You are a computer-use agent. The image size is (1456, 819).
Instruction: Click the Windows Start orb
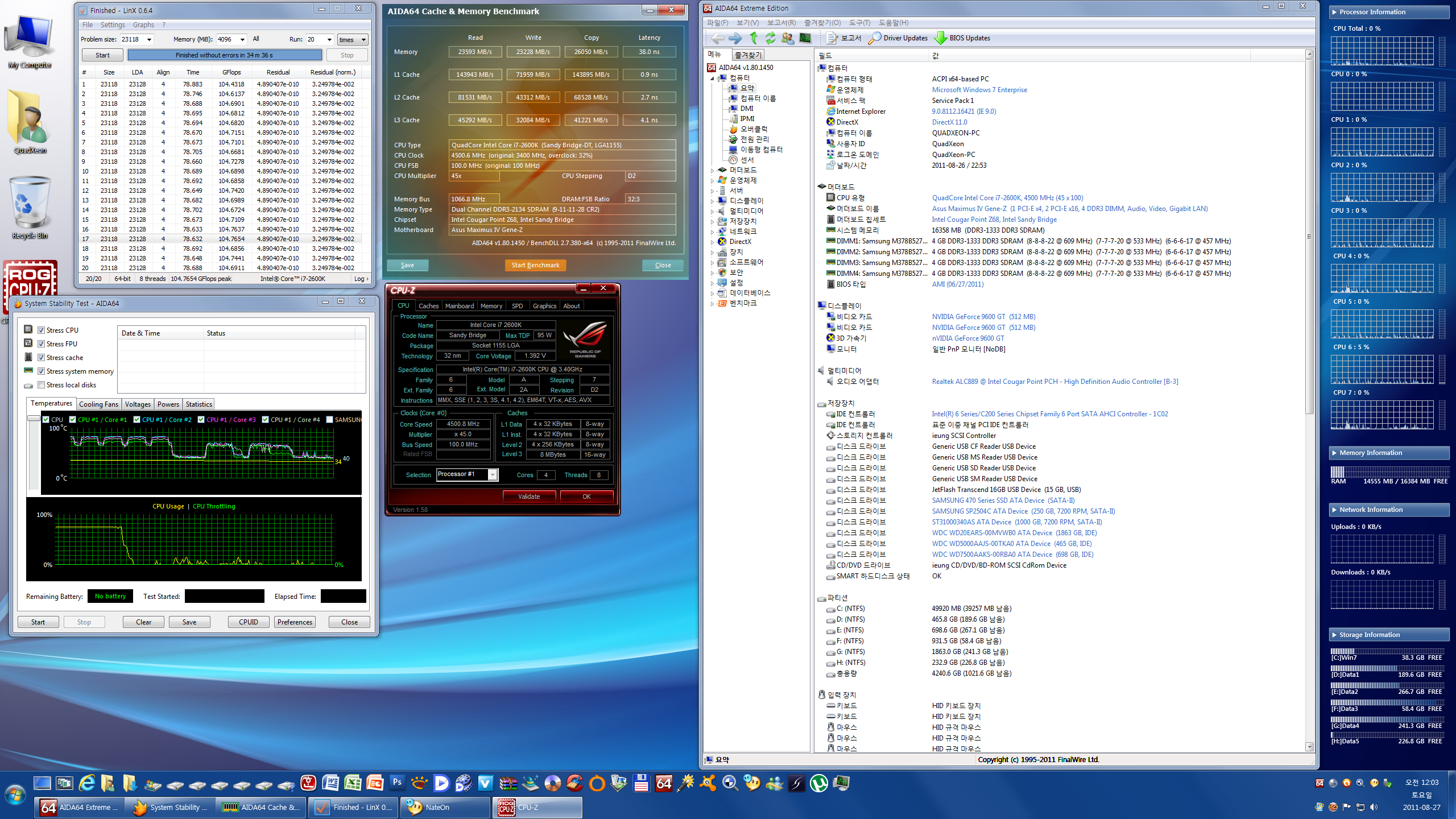point(15,795)
